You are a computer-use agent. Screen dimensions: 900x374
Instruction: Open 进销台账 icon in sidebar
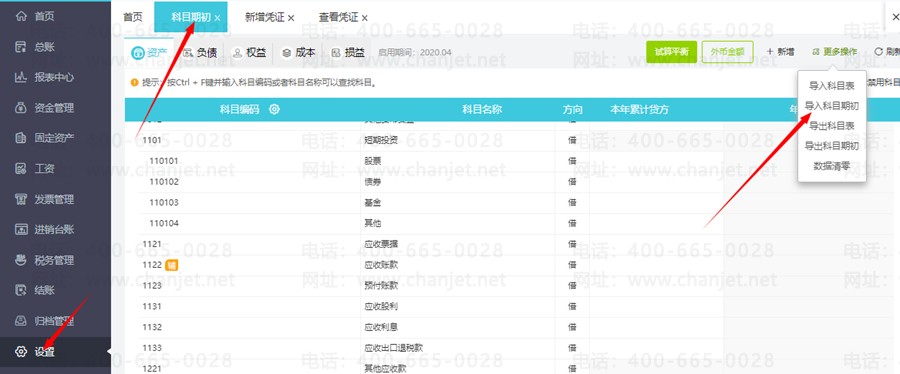[x=21, y=229]
